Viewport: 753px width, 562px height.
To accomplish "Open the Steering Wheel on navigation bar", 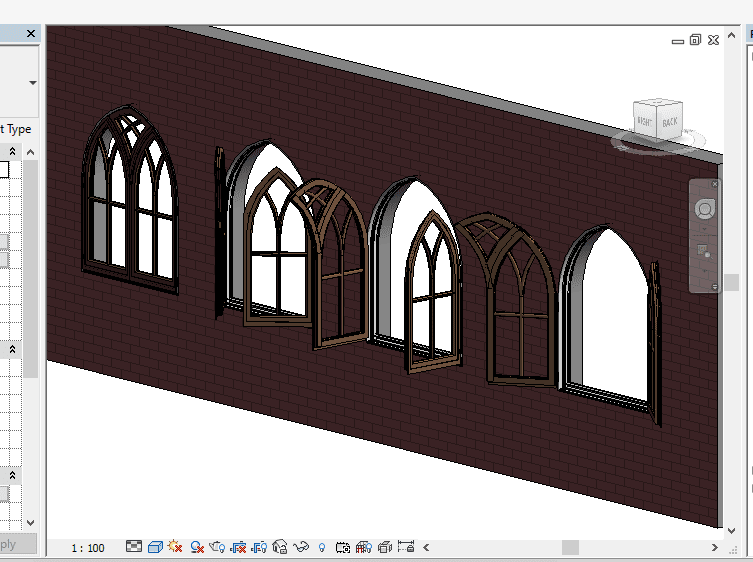I will tap(705, 210).
